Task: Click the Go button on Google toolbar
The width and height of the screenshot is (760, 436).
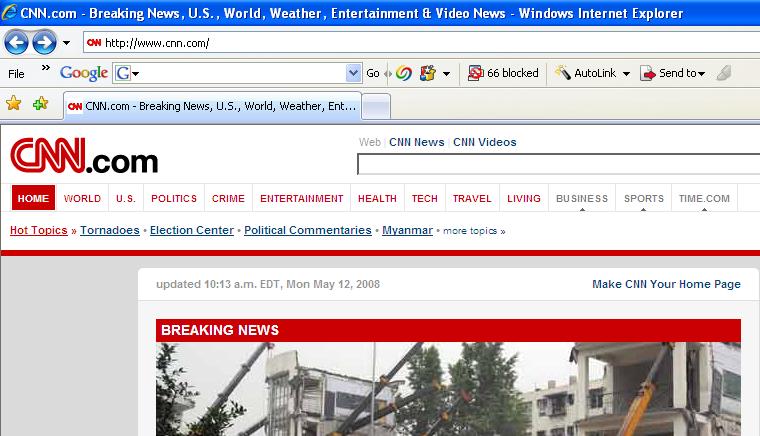Action: point(373,73)
